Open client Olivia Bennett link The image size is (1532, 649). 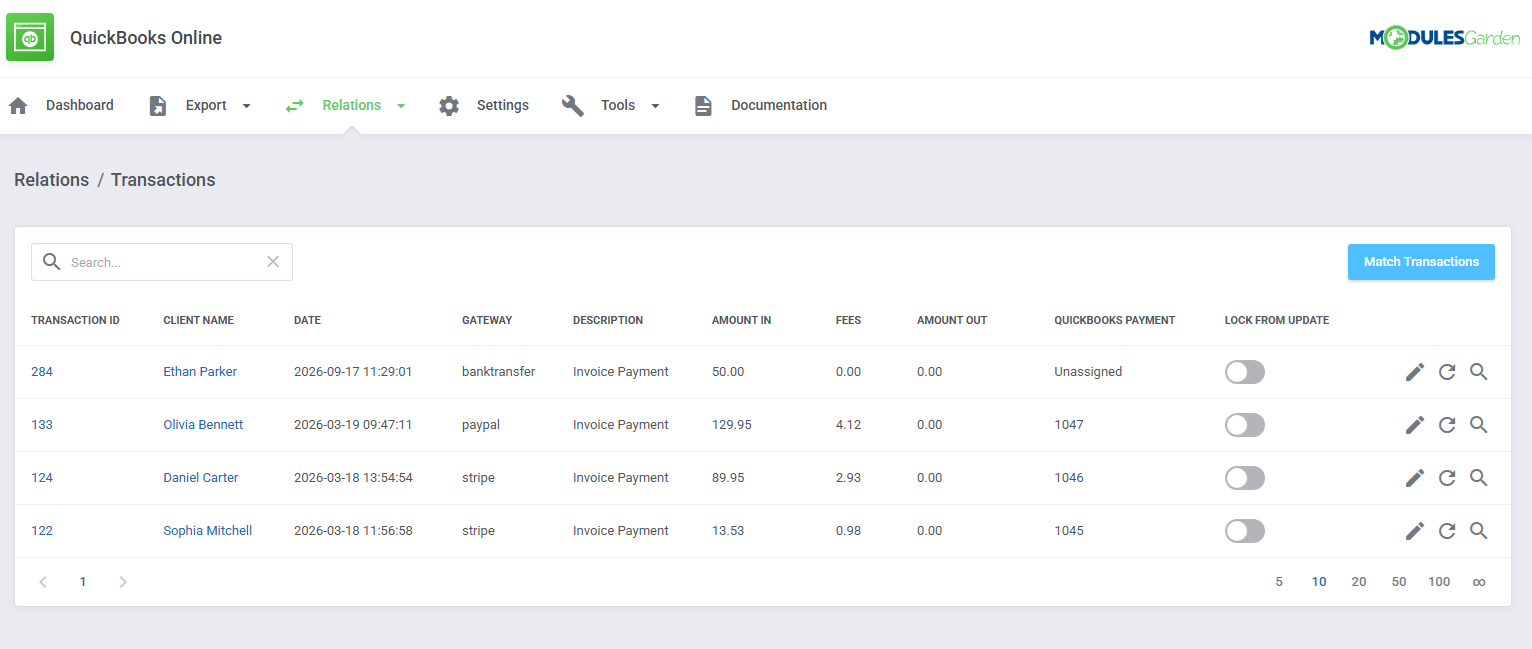pyautogui.click(x=203, y=425)
